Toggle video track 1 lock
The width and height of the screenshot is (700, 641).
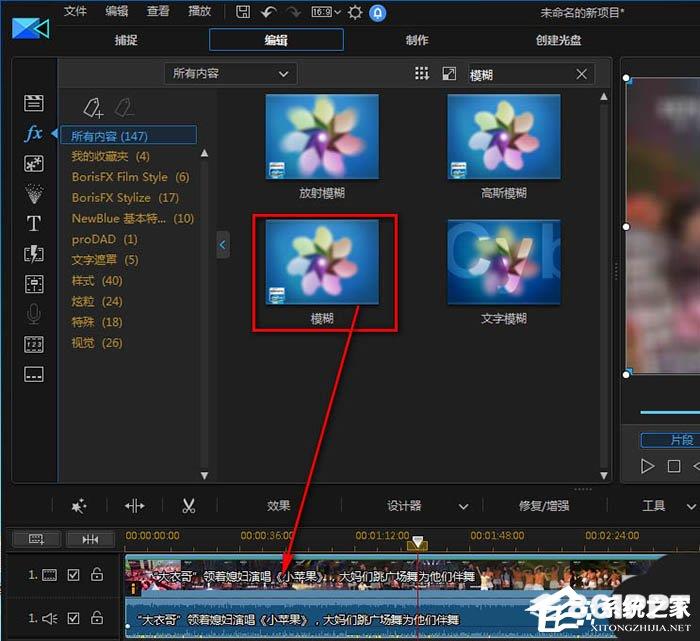97,574
